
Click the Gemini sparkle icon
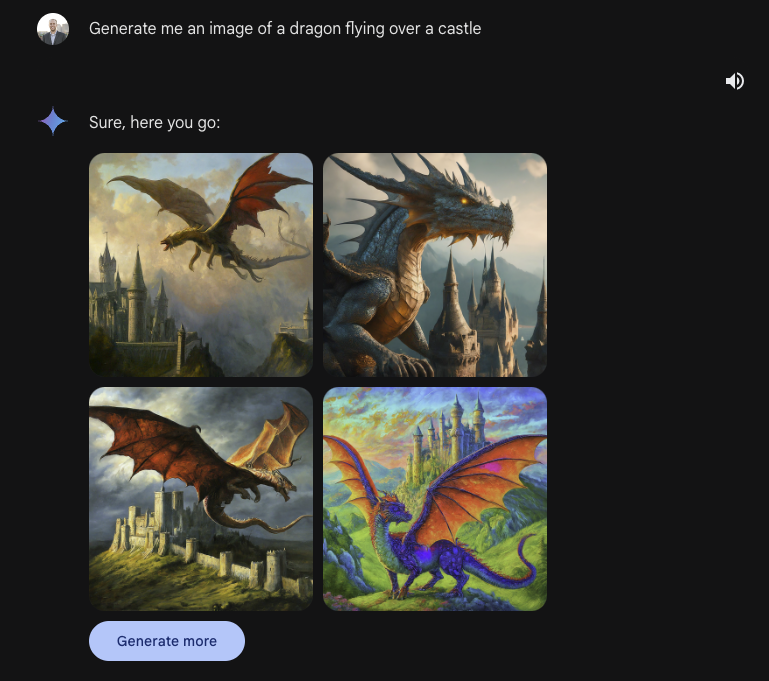click(53, 122)
